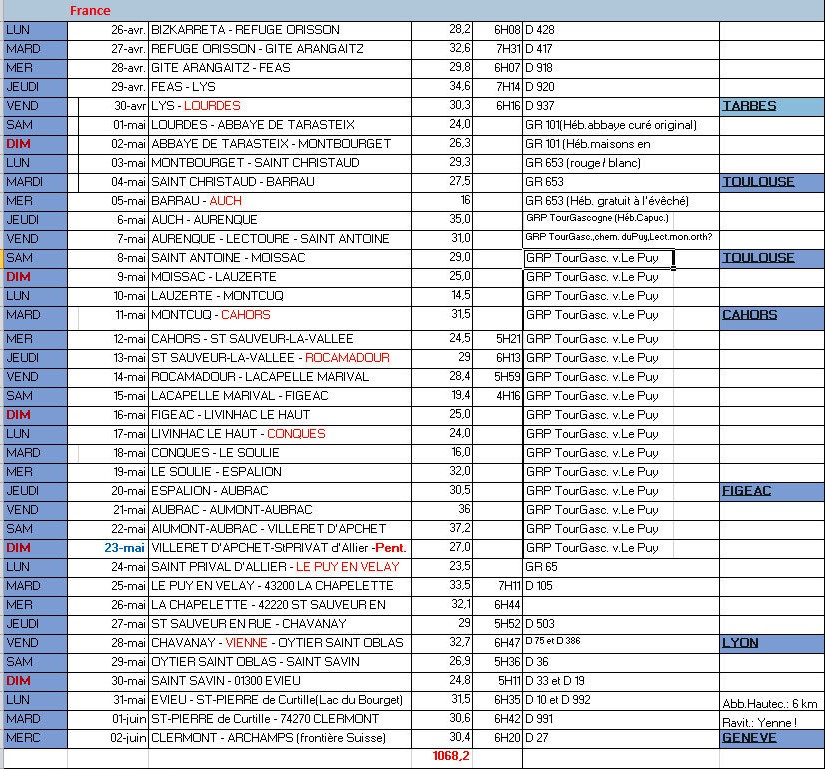Open the GENEVE link

pos(749,738)
